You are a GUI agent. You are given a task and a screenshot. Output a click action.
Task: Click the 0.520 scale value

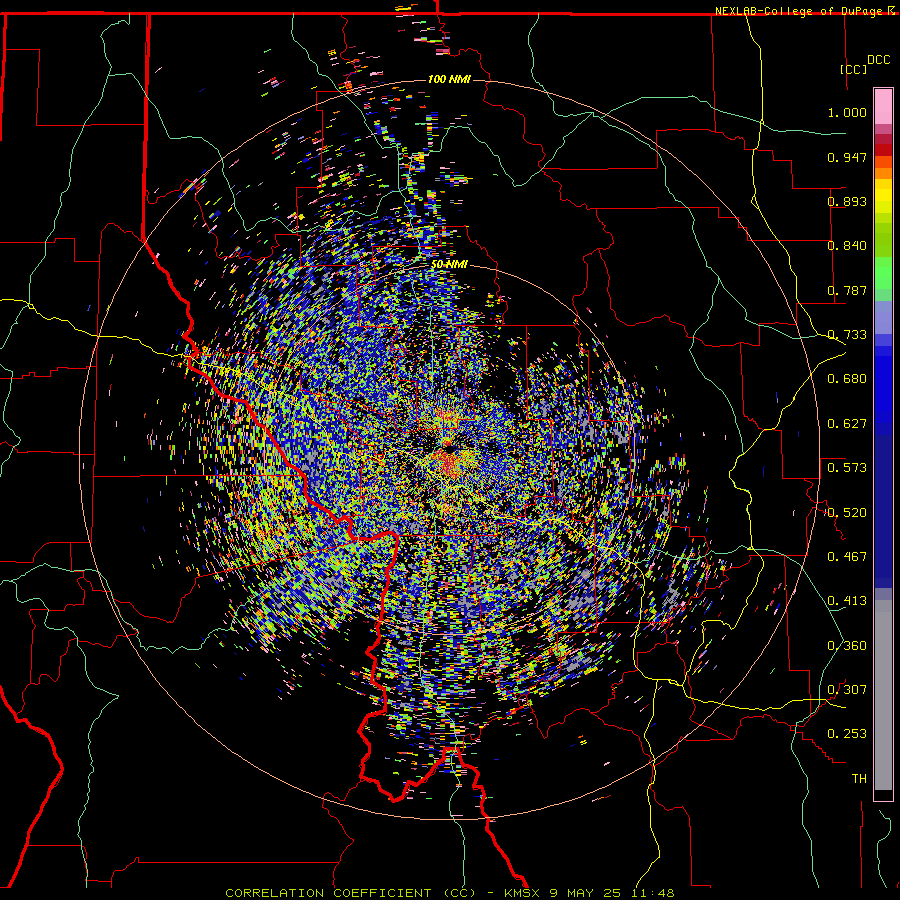pyautogui.click(x=847, y=513)
